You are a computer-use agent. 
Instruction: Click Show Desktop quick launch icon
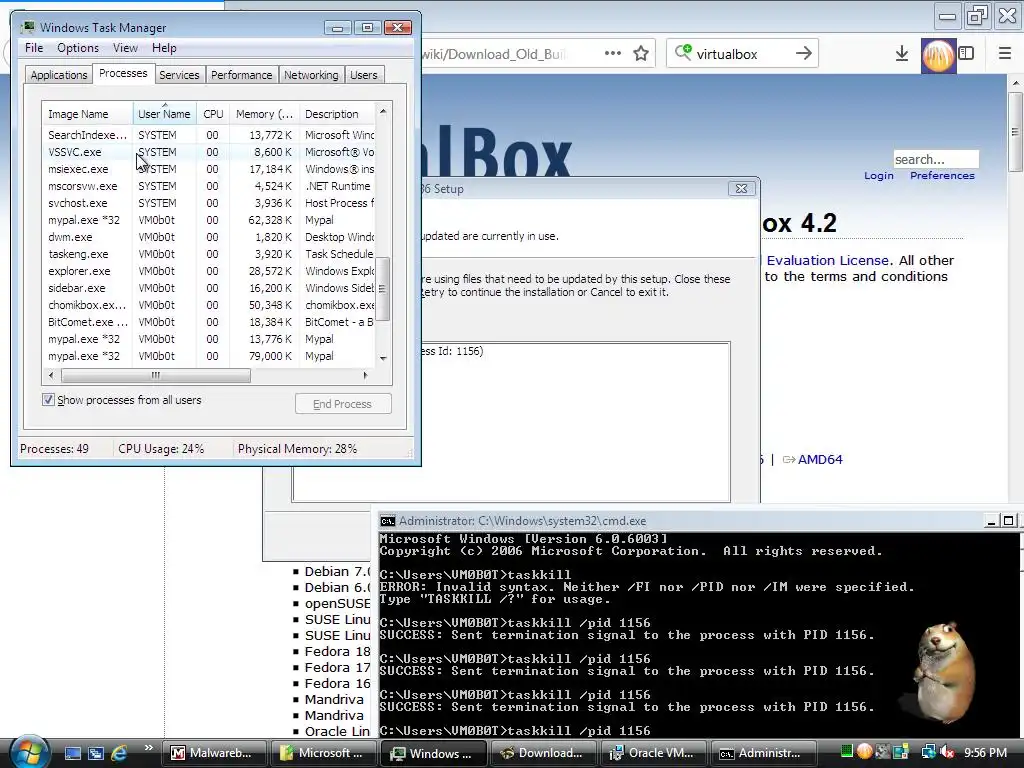(x=72, y=753)
